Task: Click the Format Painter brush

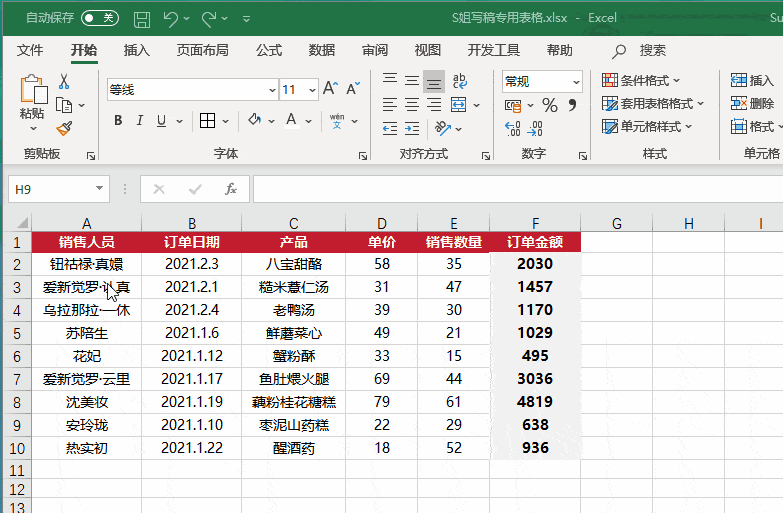Action: tap(64, 128)
